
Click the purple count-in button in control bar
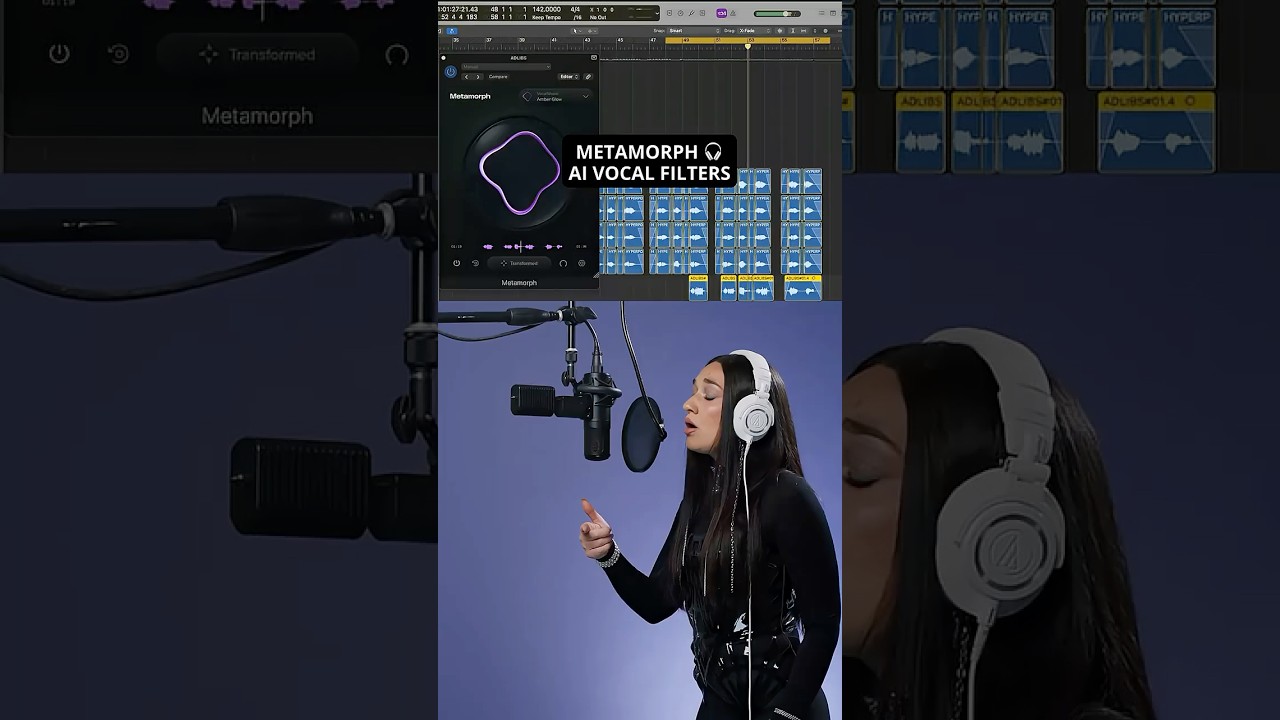click(722, 13)
